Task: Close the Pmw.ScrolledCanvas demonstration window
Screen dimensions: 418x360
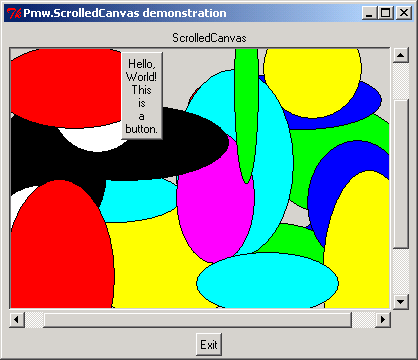Action: coord(404,13)
